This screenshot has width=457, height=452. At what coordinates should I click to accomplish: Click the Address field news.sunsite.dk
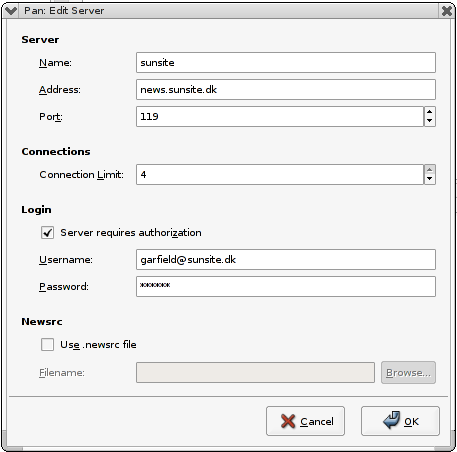[286, 89]
